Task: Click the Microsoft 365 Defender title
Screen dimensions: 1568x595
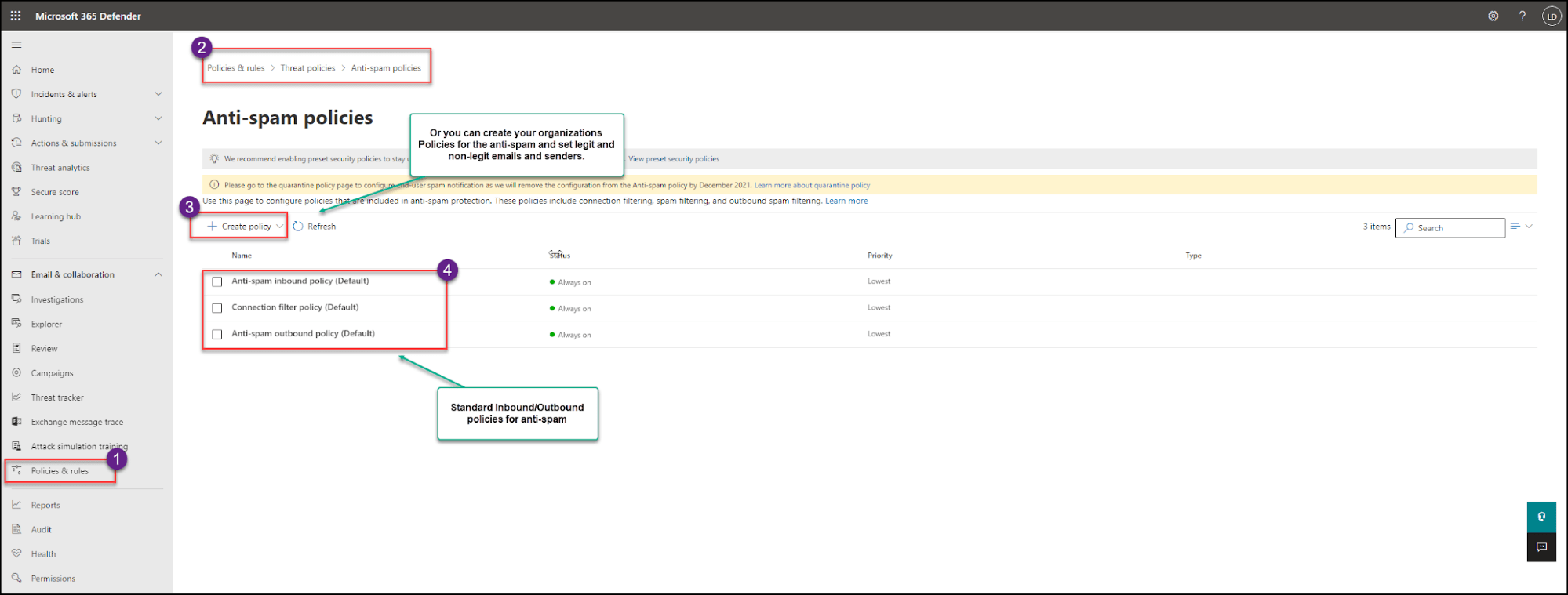Action: pyautogui.click(x=88, y=16)
